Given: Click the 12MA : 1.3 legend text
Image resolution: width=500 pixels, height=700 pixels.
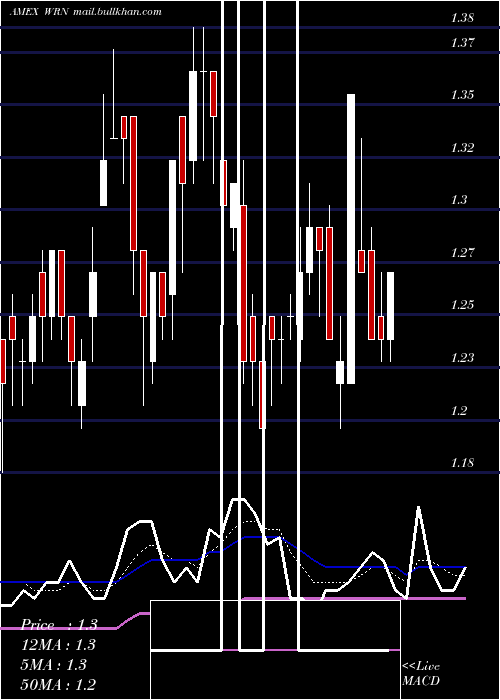Looking at the screenshot, I should [x=58, y=645].
